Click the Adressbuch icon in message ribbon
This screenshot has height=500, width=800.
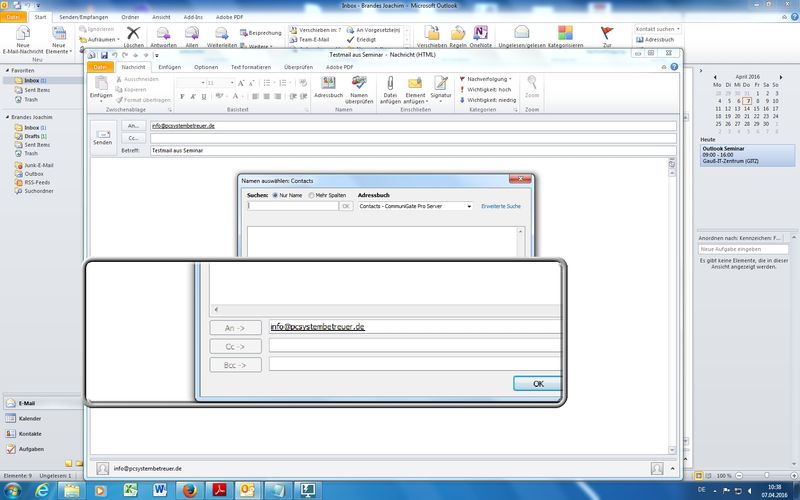328,84
